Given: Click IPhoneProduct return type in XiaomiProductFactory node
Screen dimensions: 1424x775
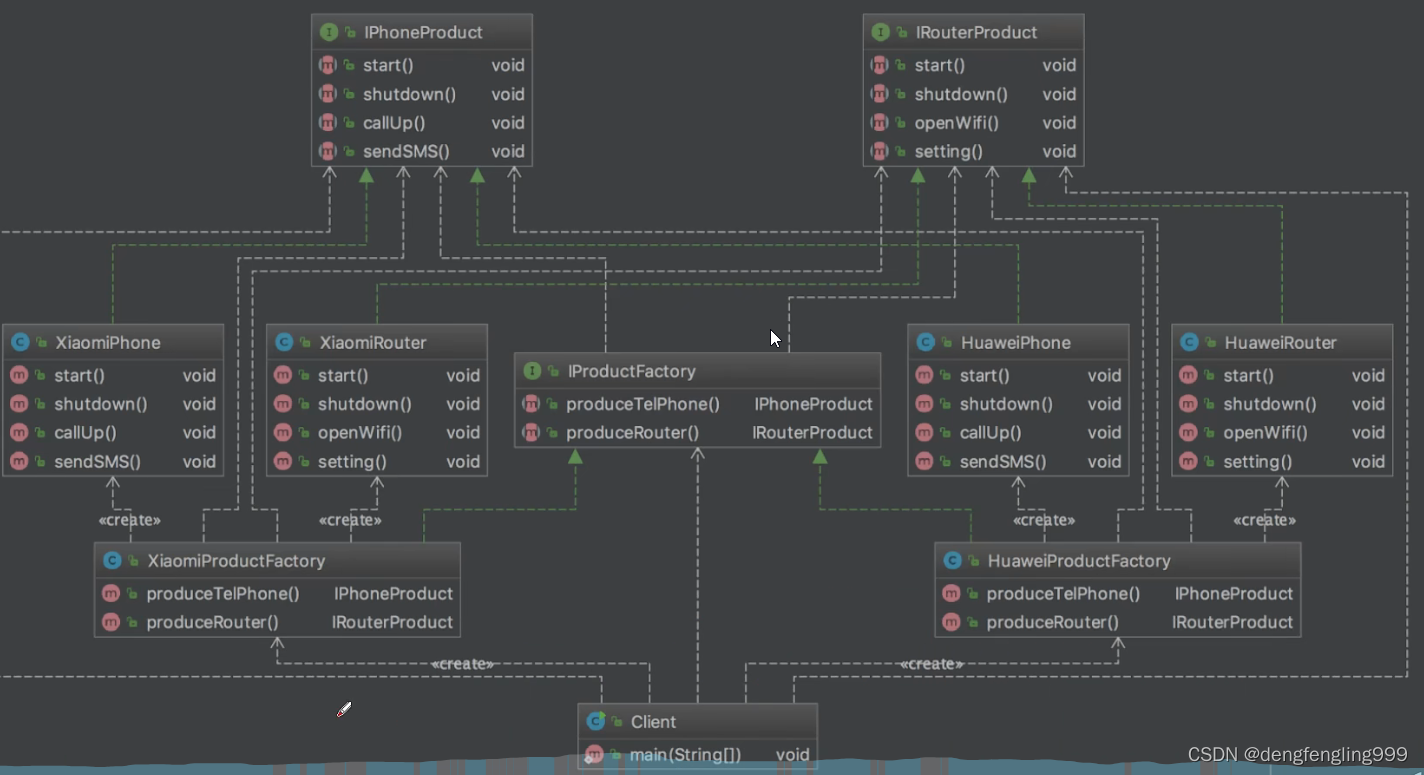Looking at the screenshot, I should point(393,594).
